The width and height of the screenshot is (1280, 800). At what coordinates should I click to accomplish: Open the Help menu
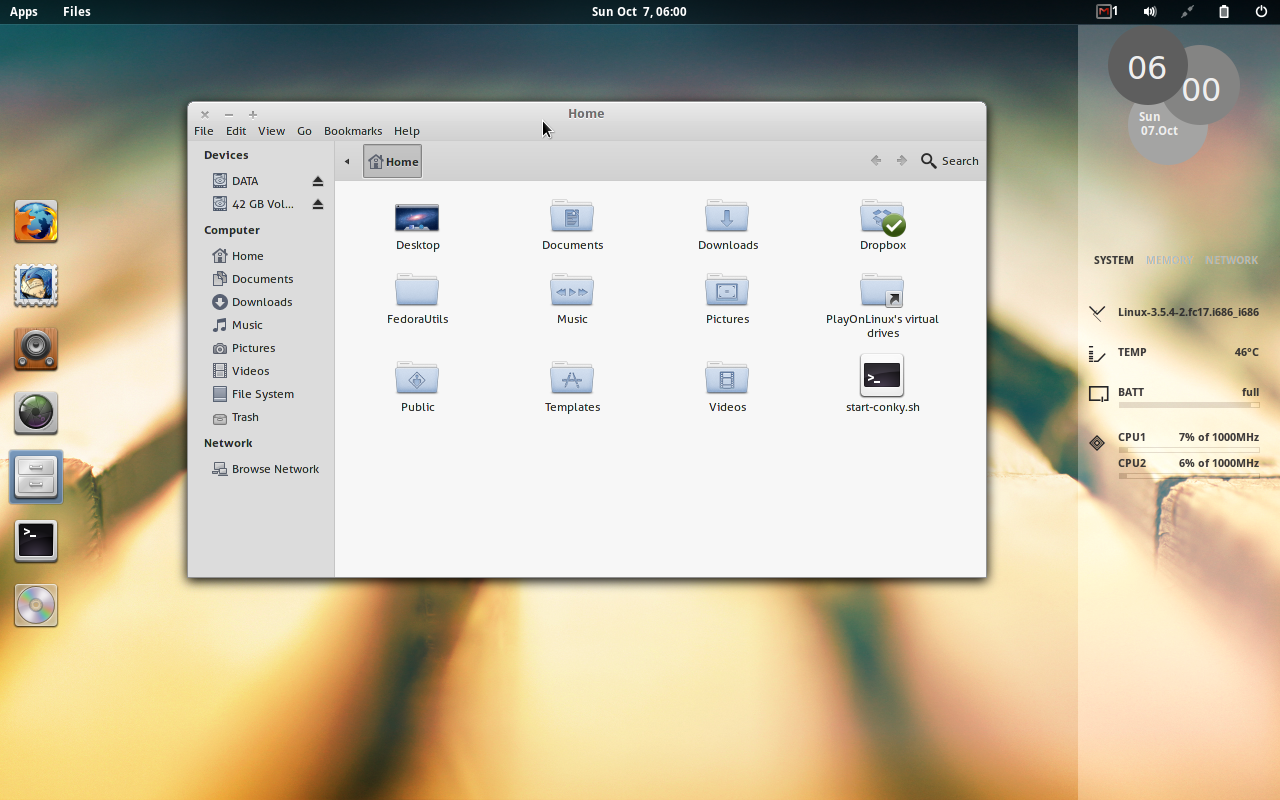(407, 131)
